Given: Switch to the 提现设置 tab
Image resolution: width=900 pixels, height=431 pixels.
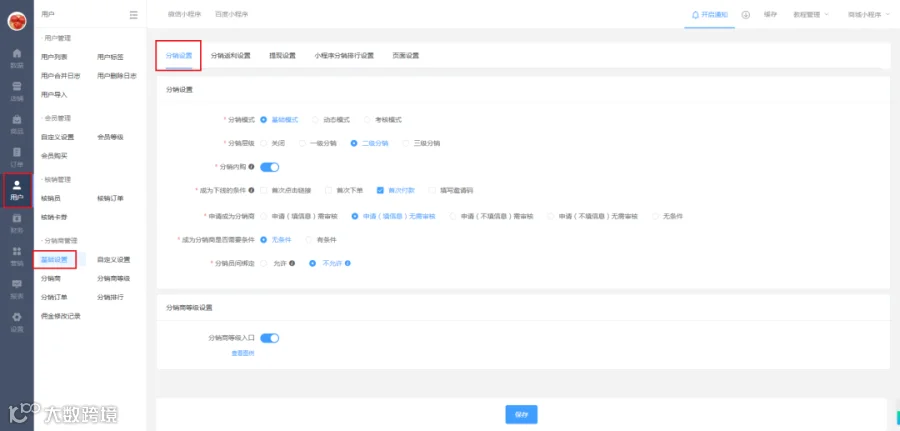Looking at the screenshot, I should (x=282, y=56).
